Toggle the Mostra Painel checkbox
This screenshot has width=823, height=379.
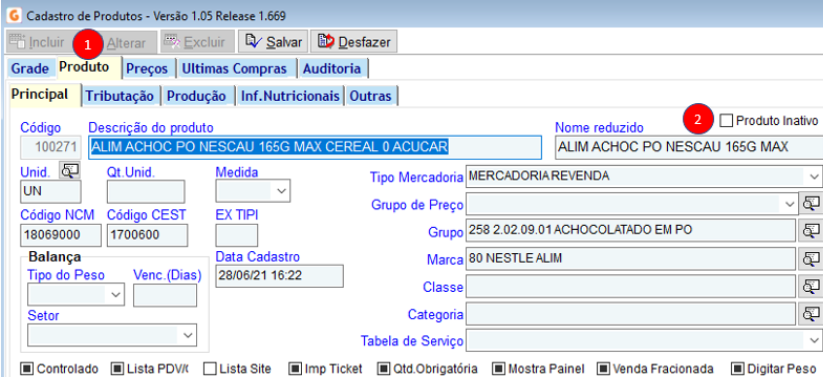pos(499,369)
